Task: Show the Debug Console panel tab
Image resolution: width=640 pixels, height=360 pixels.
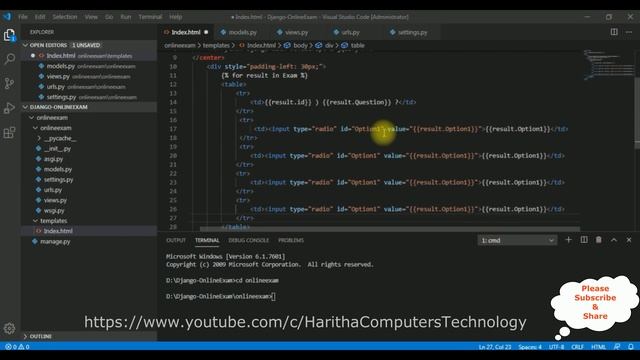Action: (249, 240)
